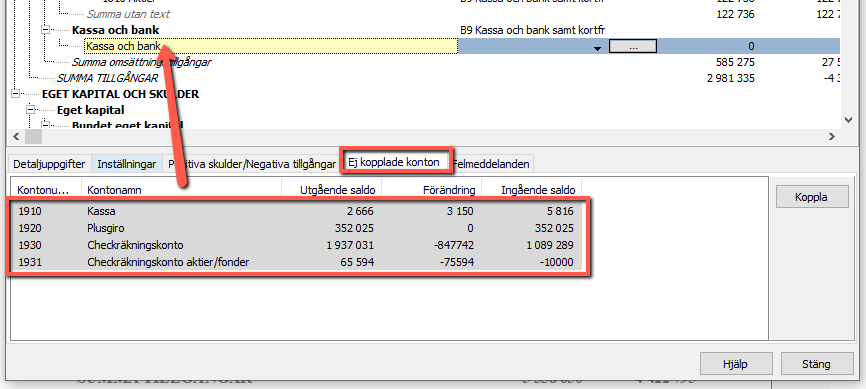This screenshot has height=389, width=866.
Task: Select the Ej kopplade konton tab
Action: 394,162
